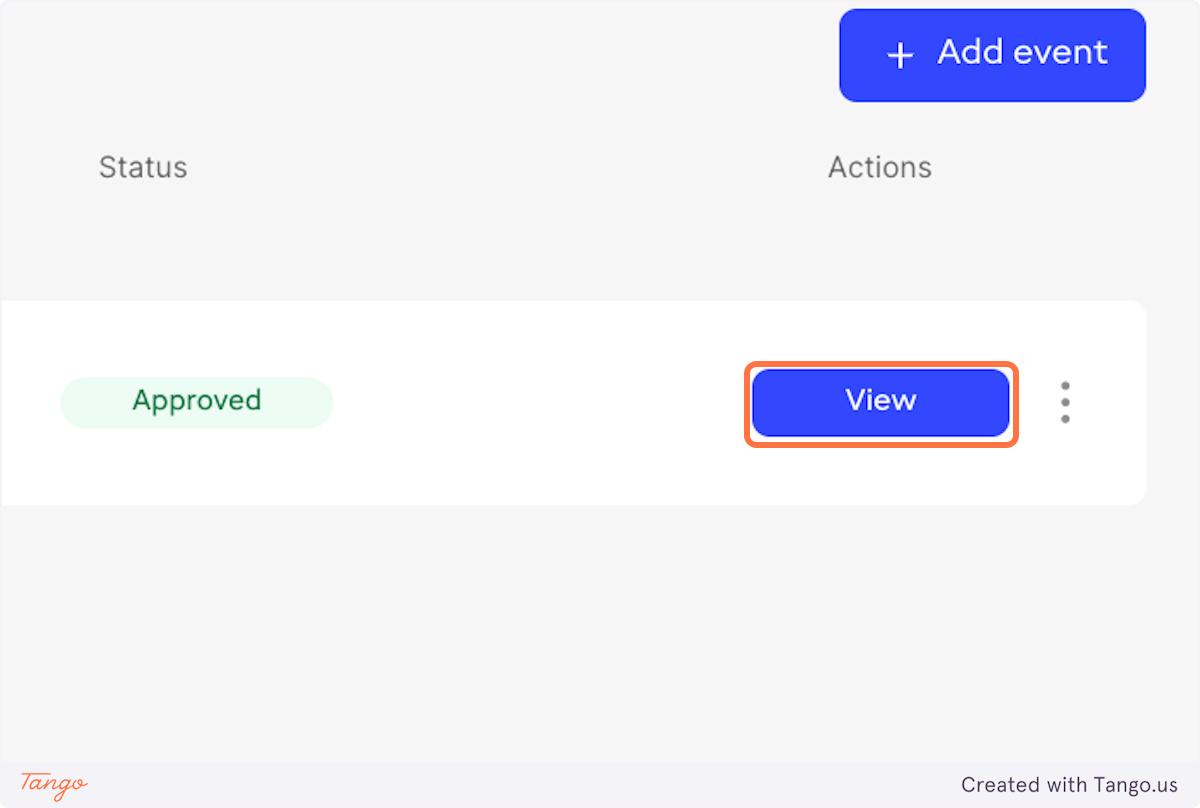
Task: Click the "View" text label
Action: pos(881,401)
